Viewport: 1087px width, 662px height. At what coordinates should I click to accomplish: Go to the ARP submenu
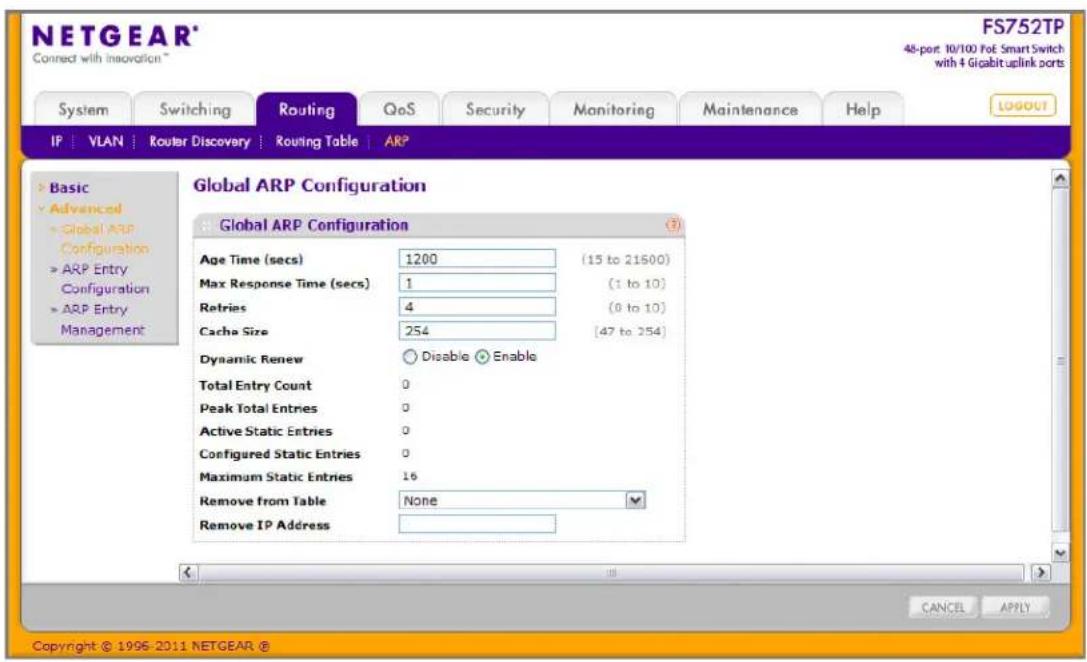[x=397, y=141]
